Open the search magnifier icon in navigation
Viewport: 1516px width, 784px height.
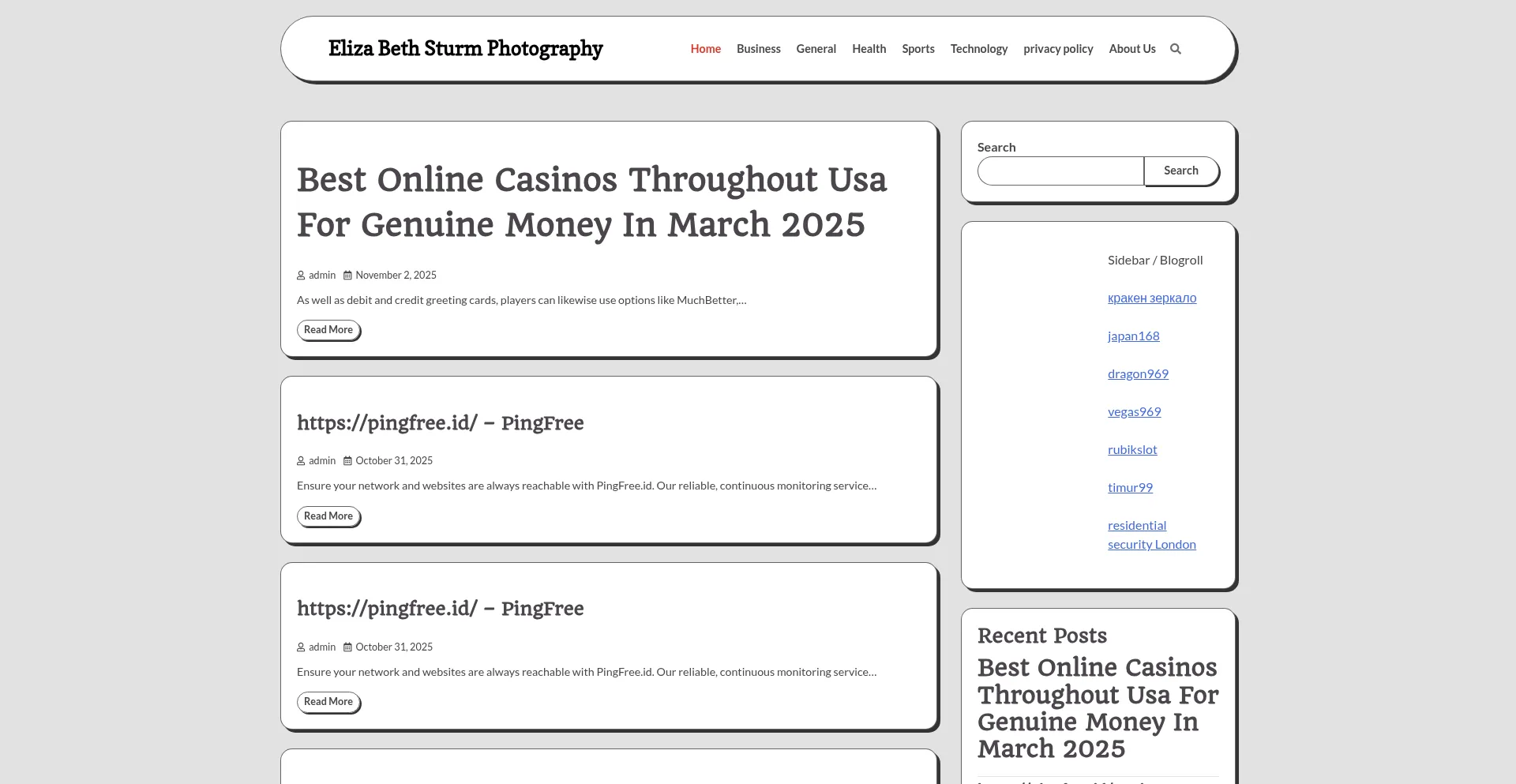pyautogui.click(x=1175, y=49)
